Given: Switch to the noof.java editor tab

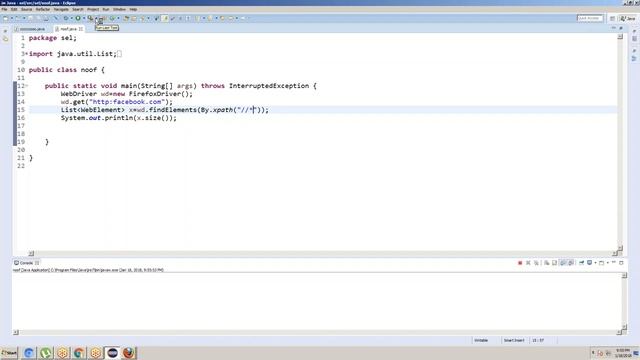Looking at the screenshot, I should pyautogui.click(x=68, y=29).
